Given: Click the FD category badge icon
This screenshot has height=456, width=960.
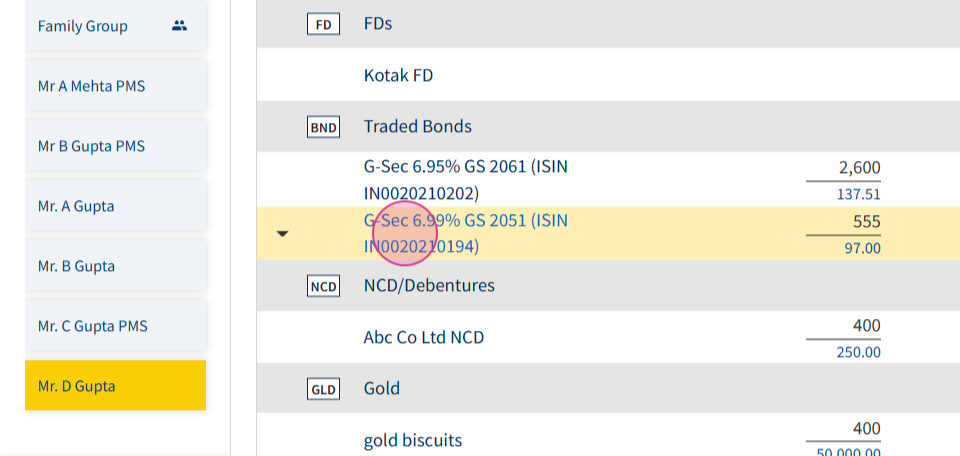Looking at the screenshot, I should 323,24.
